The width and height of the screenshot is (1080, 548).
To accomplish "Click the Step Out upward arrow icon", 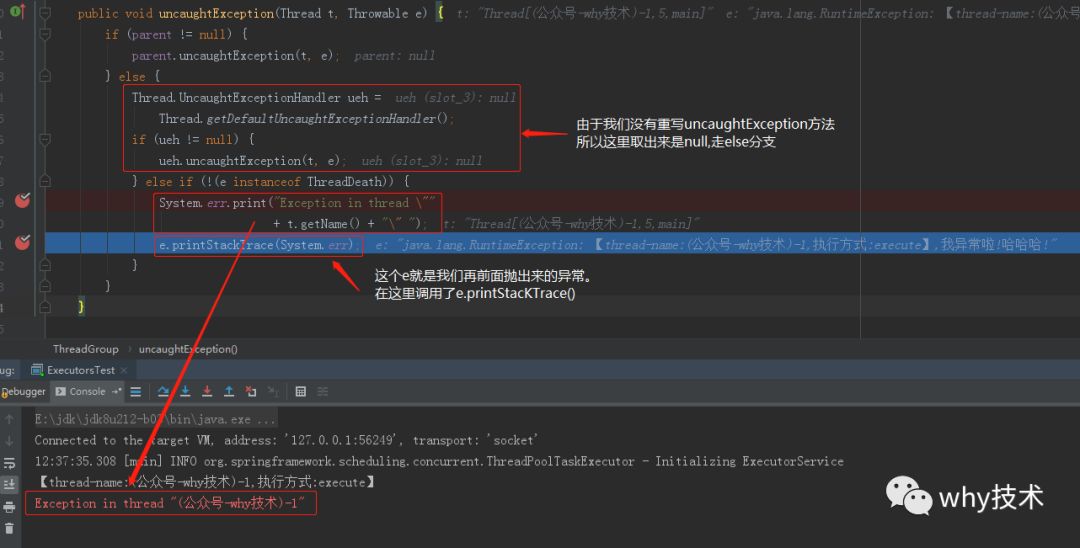I will pos(229,392).
